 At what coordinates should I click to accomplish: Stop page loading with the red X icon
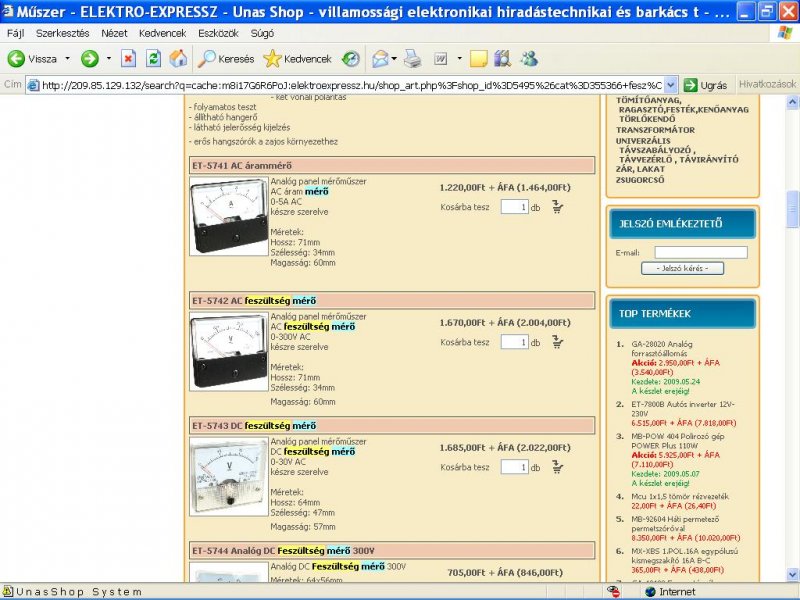[128, 59]
